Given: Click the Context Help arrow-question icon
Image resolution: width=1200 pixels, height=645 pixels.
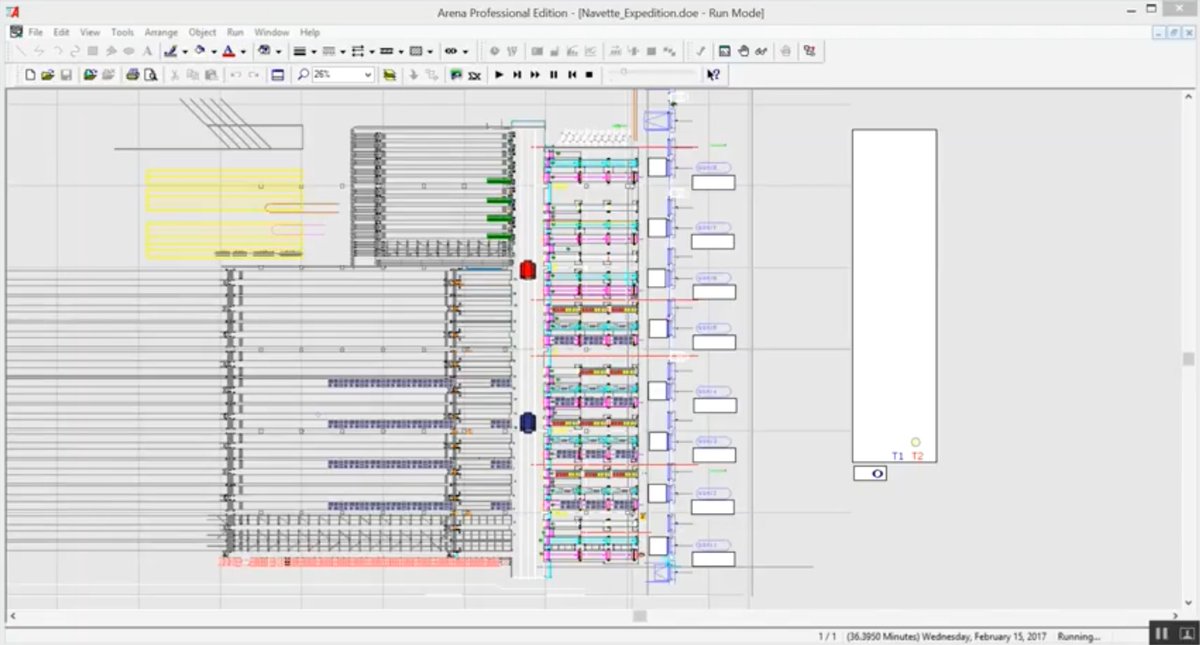Looking at the screenshot, I should pyautogui.click(x=713, y=74).
